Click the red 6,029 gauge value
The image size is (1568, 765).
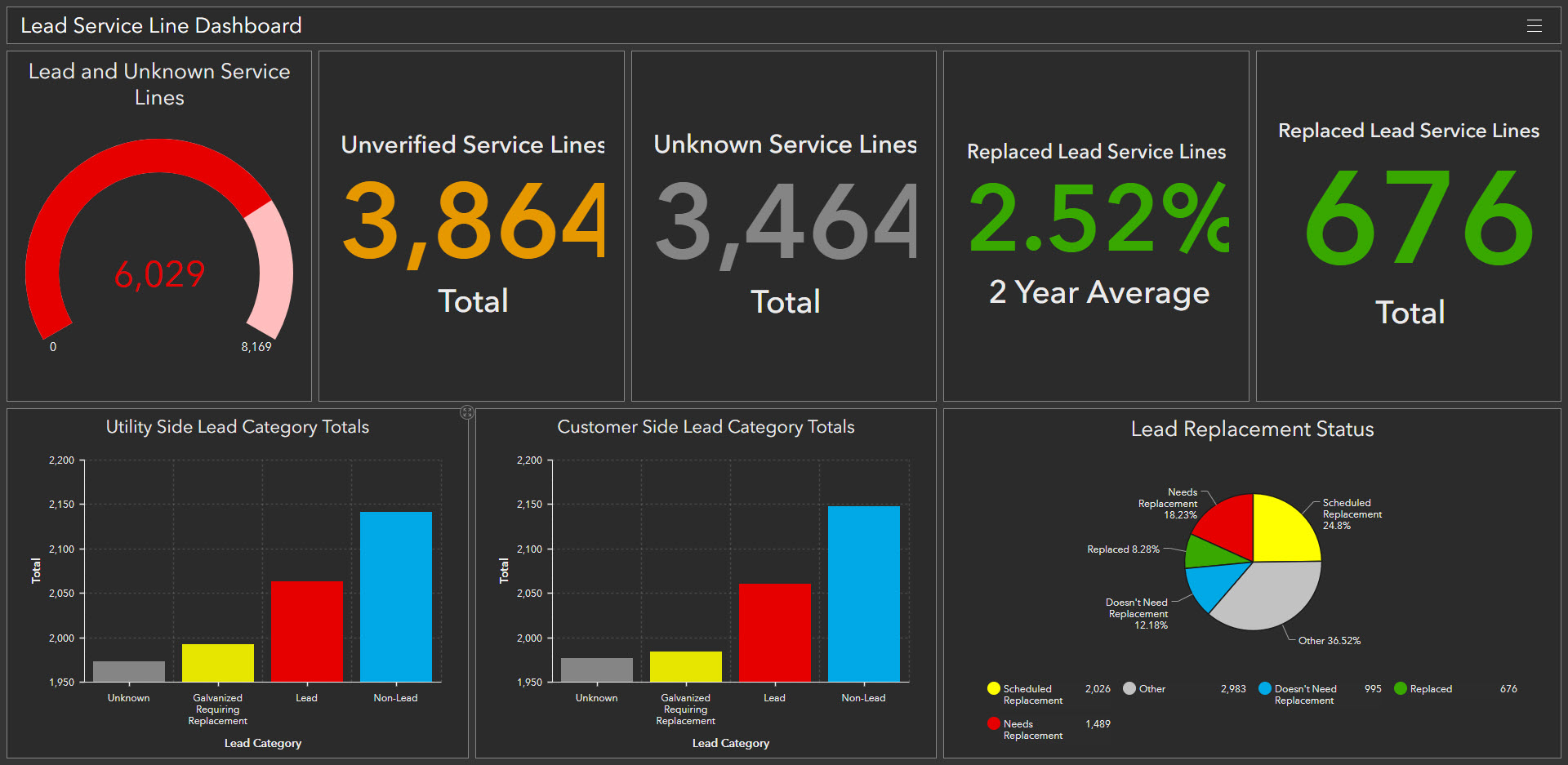point(160,274)
